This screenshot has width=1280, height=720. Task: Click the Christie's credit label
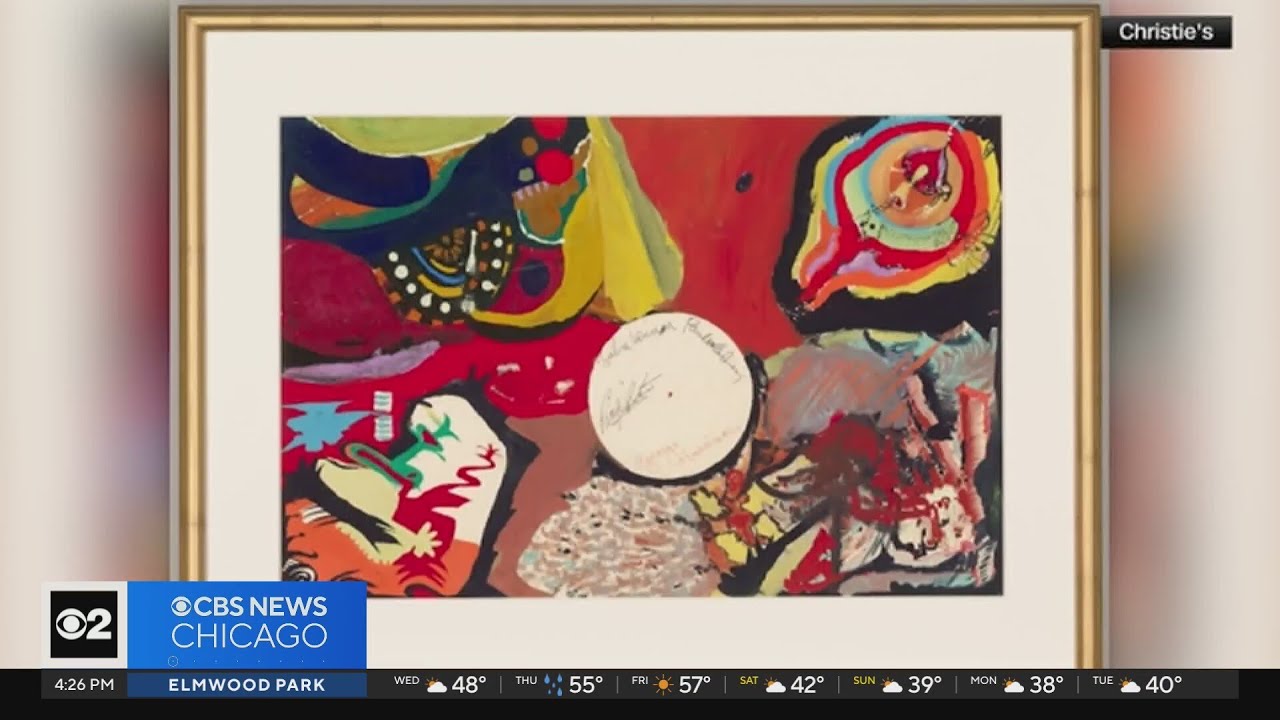[x=1166, y=32]
